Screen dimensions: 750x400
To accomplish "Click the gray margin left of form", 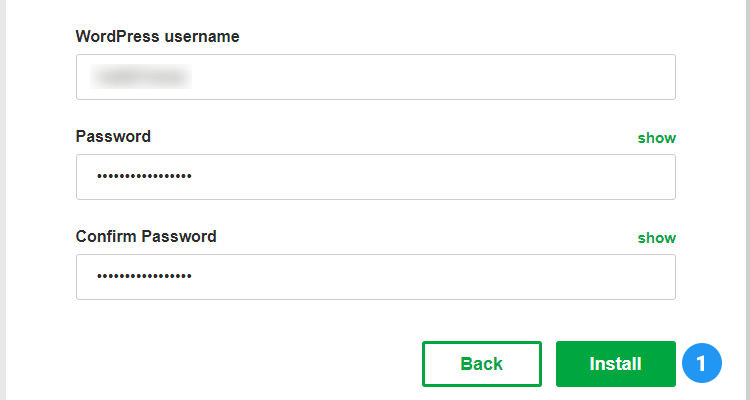I will coord(3,200).
